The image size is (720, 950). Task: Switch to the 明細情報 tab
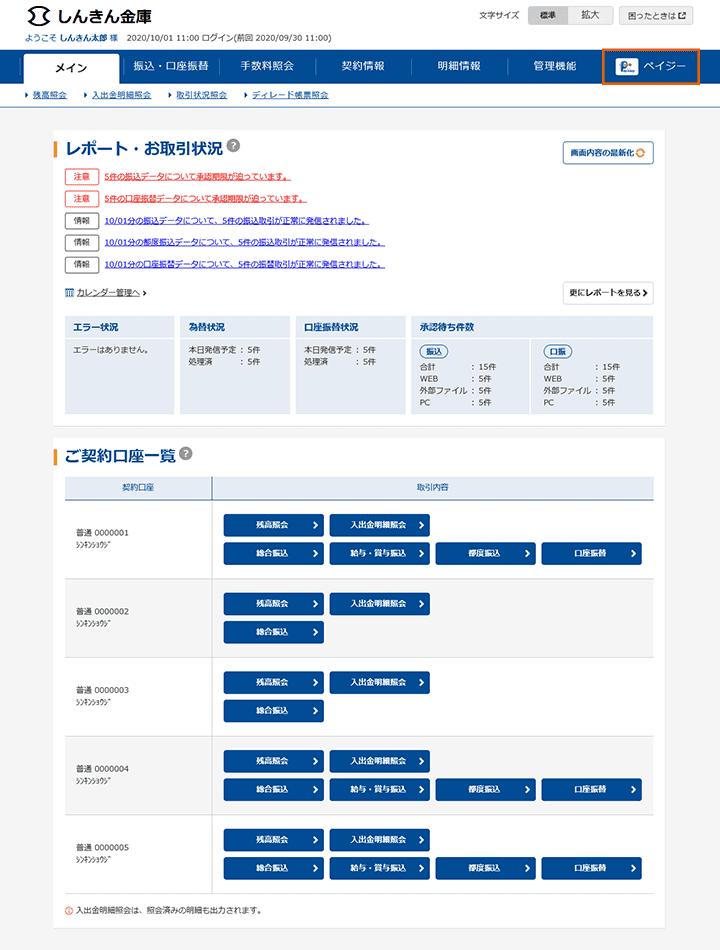pyautogui.click(x=458, y=67)
